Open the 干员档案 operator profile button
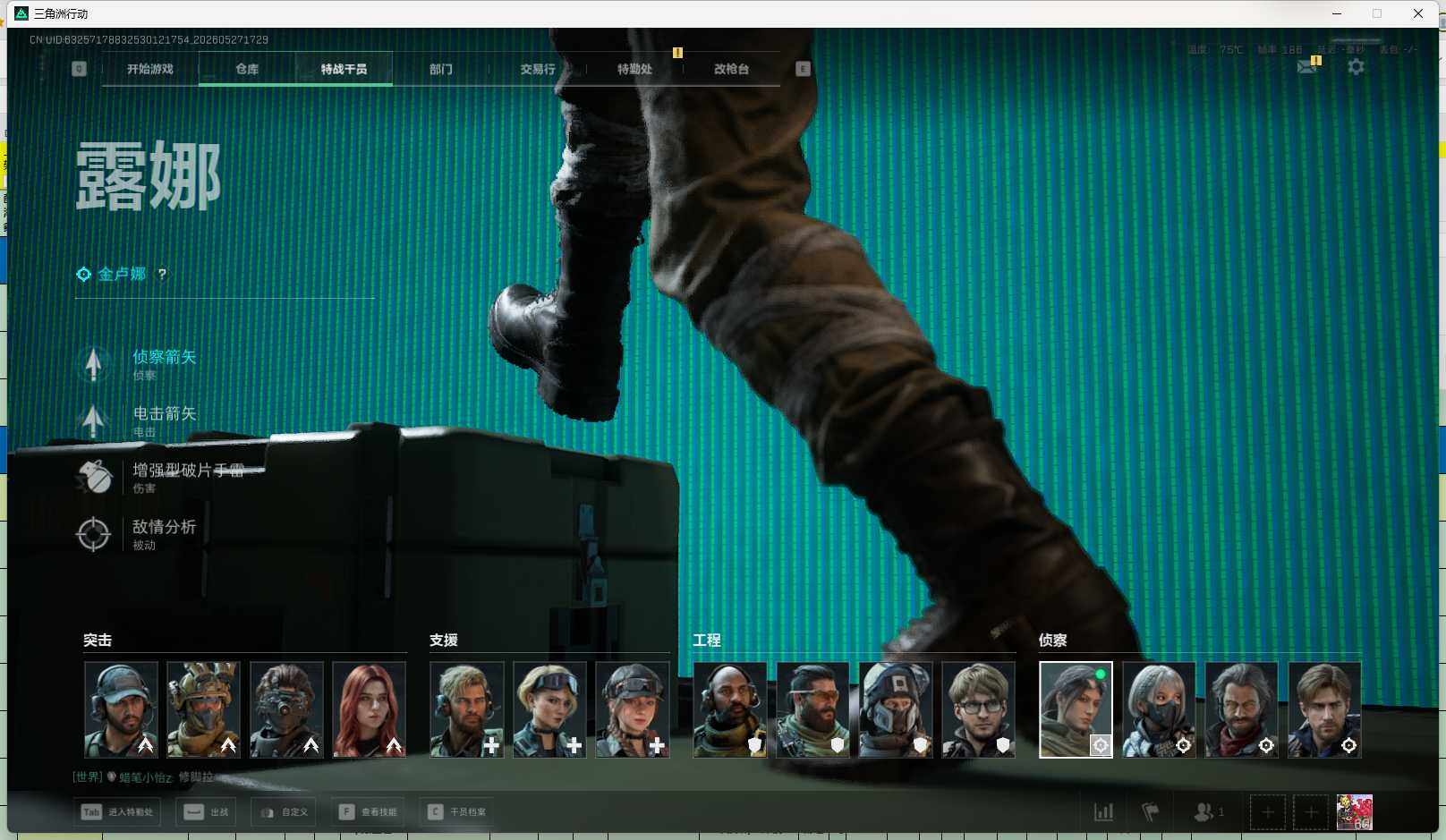Viewport: 1446px width, 840px height. 457,812
